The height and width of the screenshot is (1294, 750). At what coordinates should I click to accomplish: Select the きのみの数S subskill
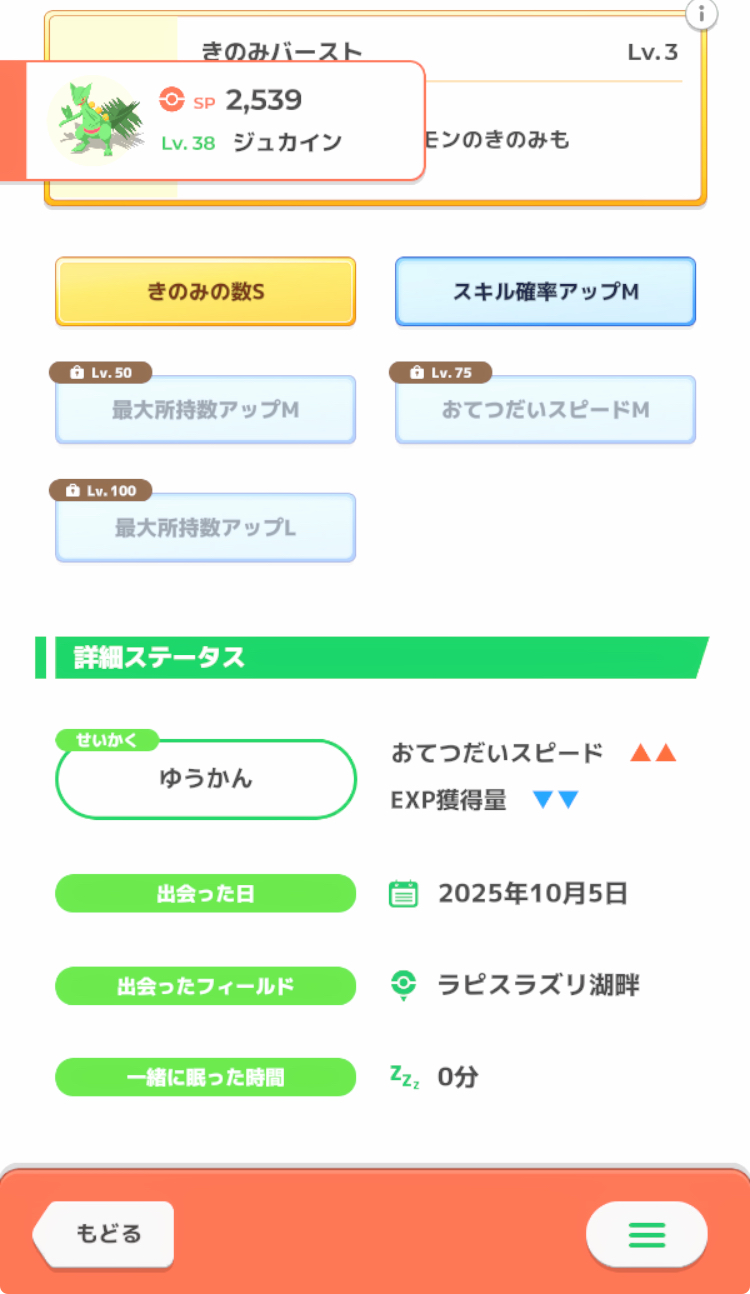[x=205, y=292]
